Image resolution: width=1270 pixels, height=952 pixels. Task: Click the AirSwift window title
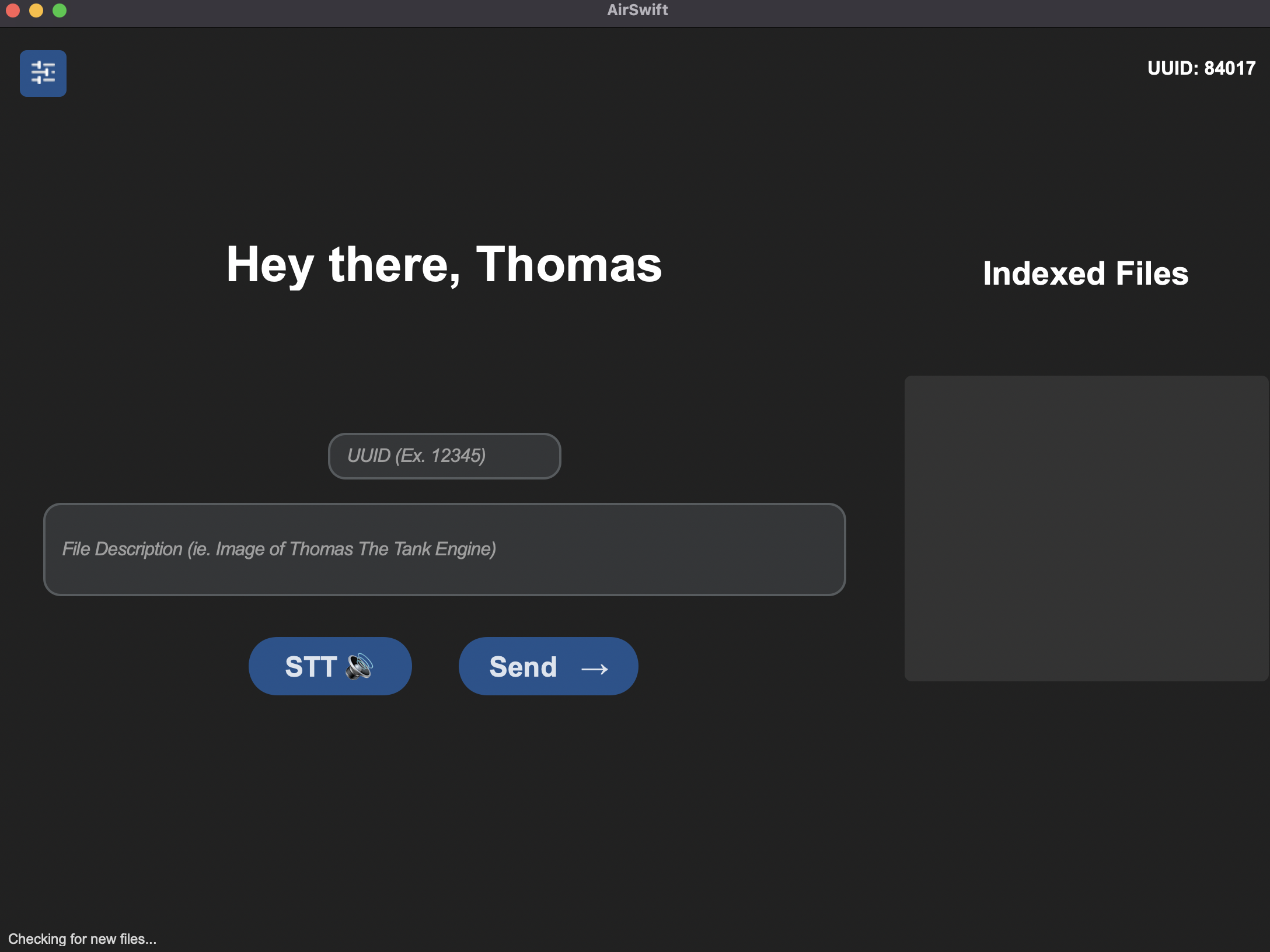pyautogui.click(x=637, y=10)
